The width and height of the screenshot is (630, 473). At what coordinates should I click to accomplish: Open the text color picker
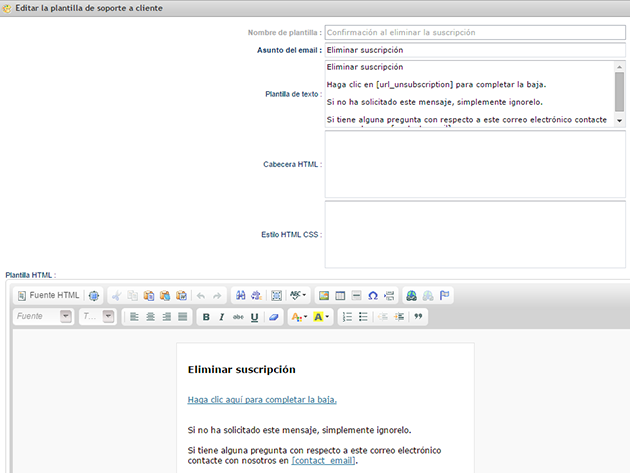click(299, 317)
